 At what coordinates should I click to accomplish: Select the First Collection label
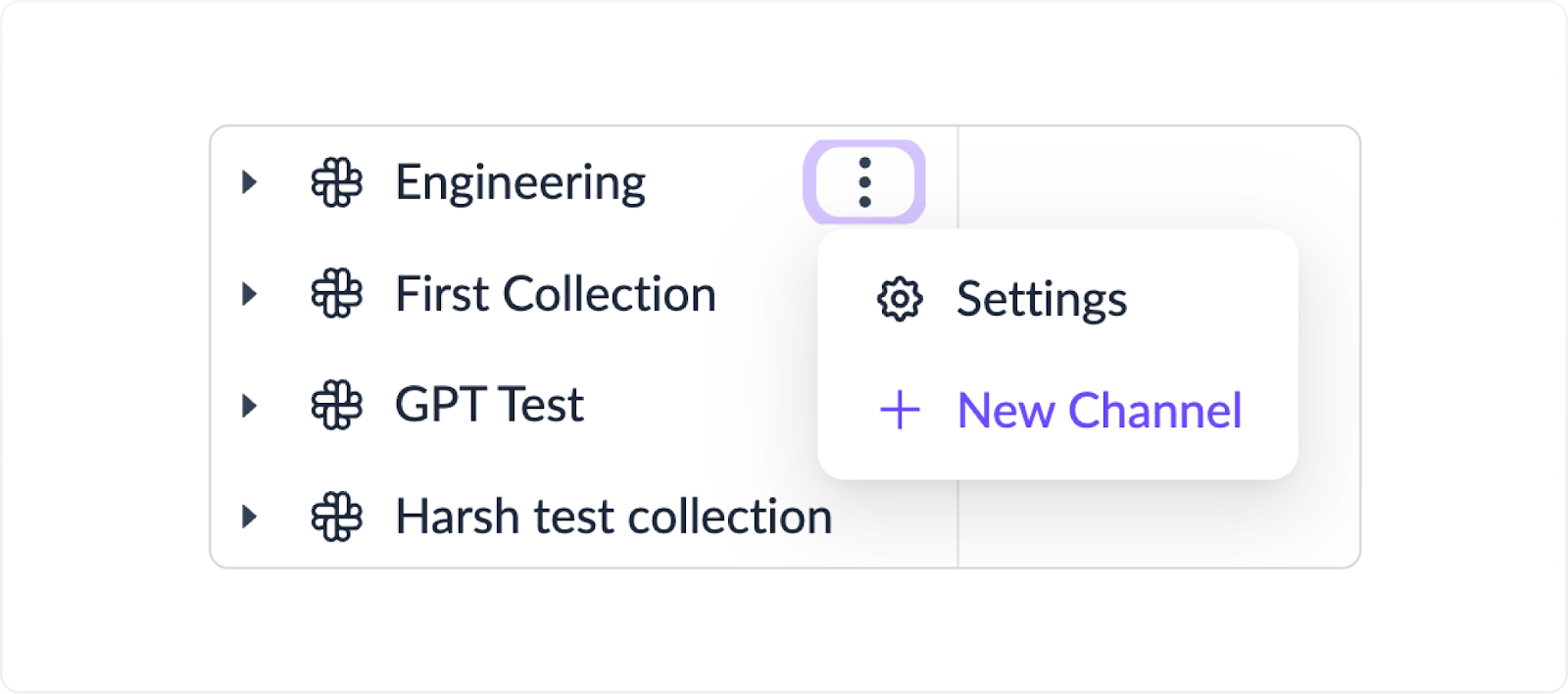556,293
